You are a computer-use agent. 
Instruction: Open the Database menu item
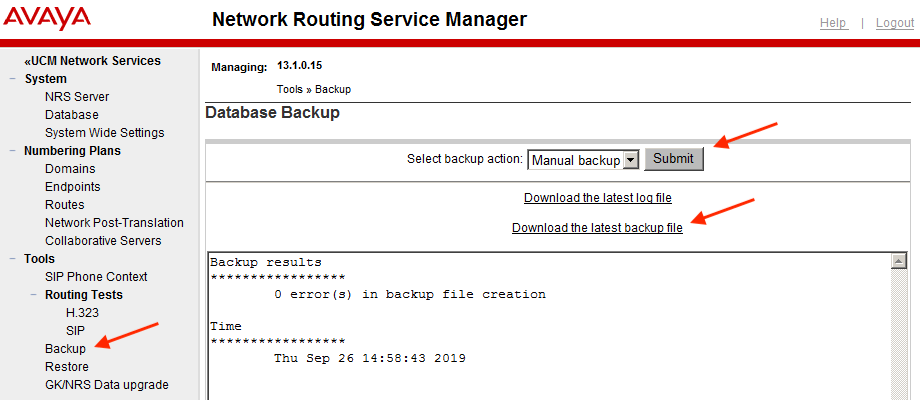pyautogui.click(x=72, y=115)
